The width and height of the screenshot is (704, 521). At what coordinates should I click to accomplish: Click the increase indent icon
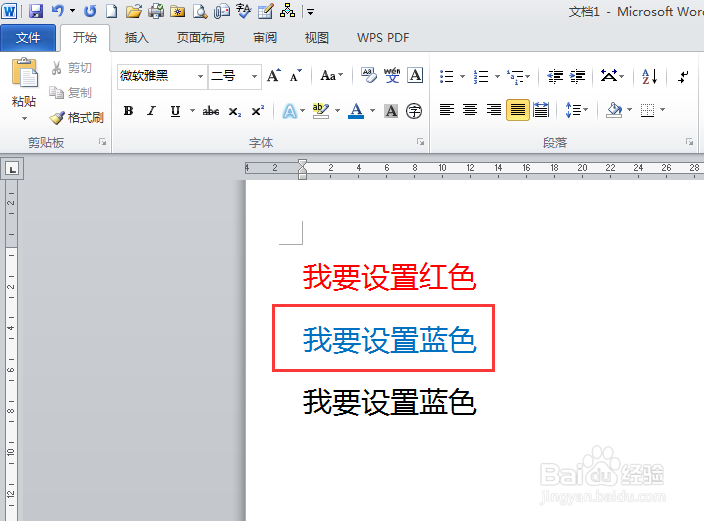(577, 76)
